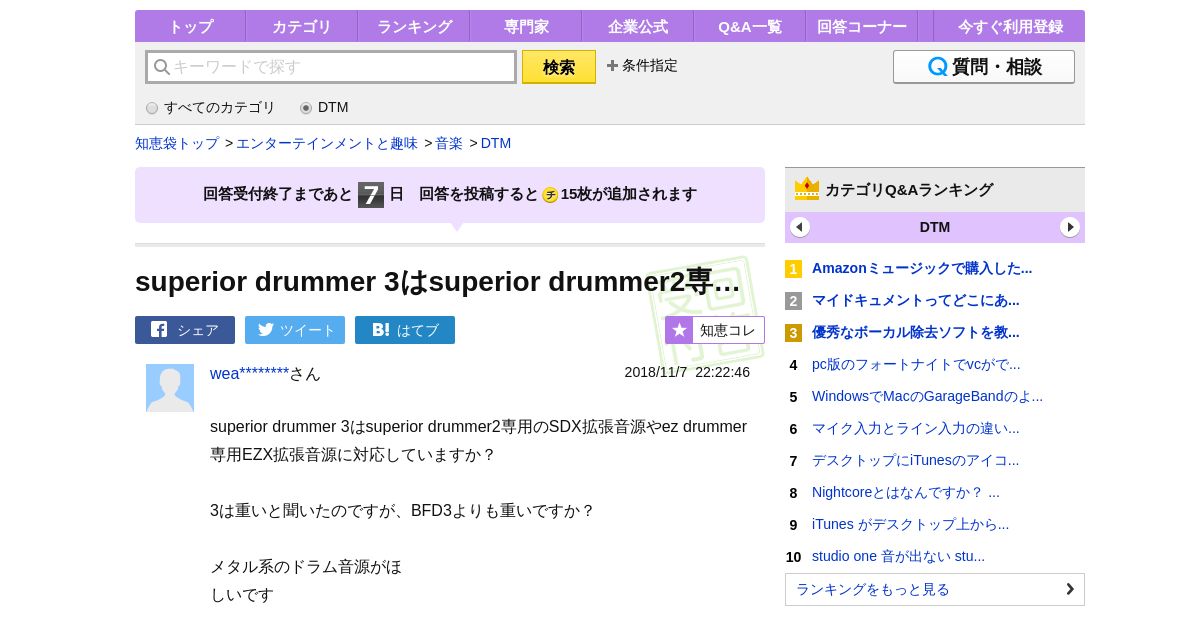Open the 専門家 tab

(x=526, y=27)
